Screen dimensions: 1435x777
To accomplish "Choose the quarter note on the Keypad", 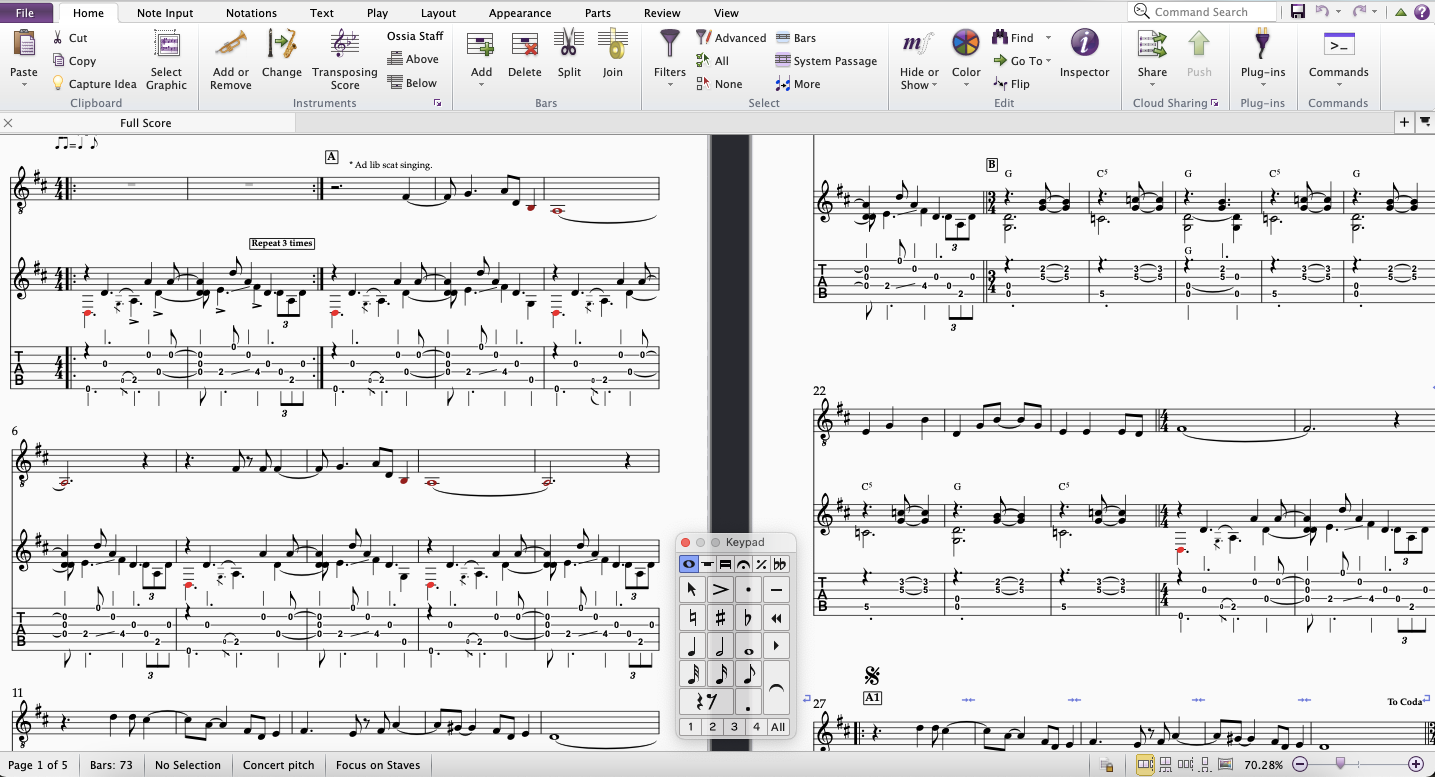I will 692,646.
